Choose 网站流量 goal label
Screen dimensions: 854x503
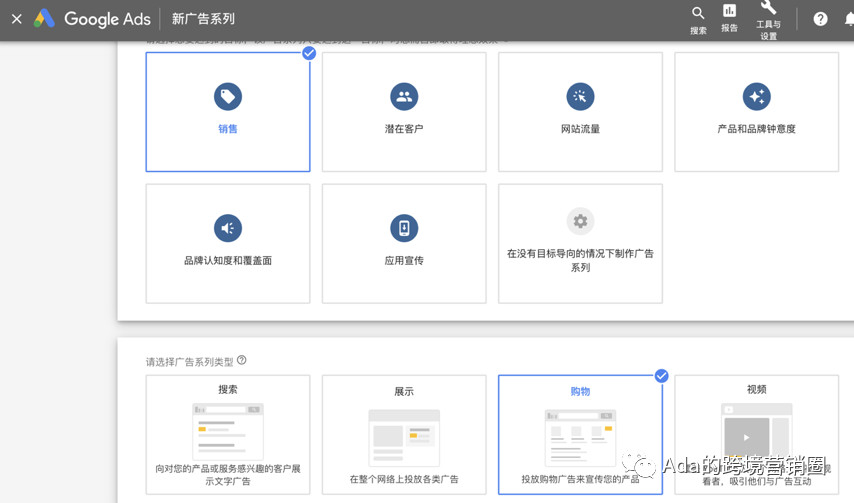(581, 129)
